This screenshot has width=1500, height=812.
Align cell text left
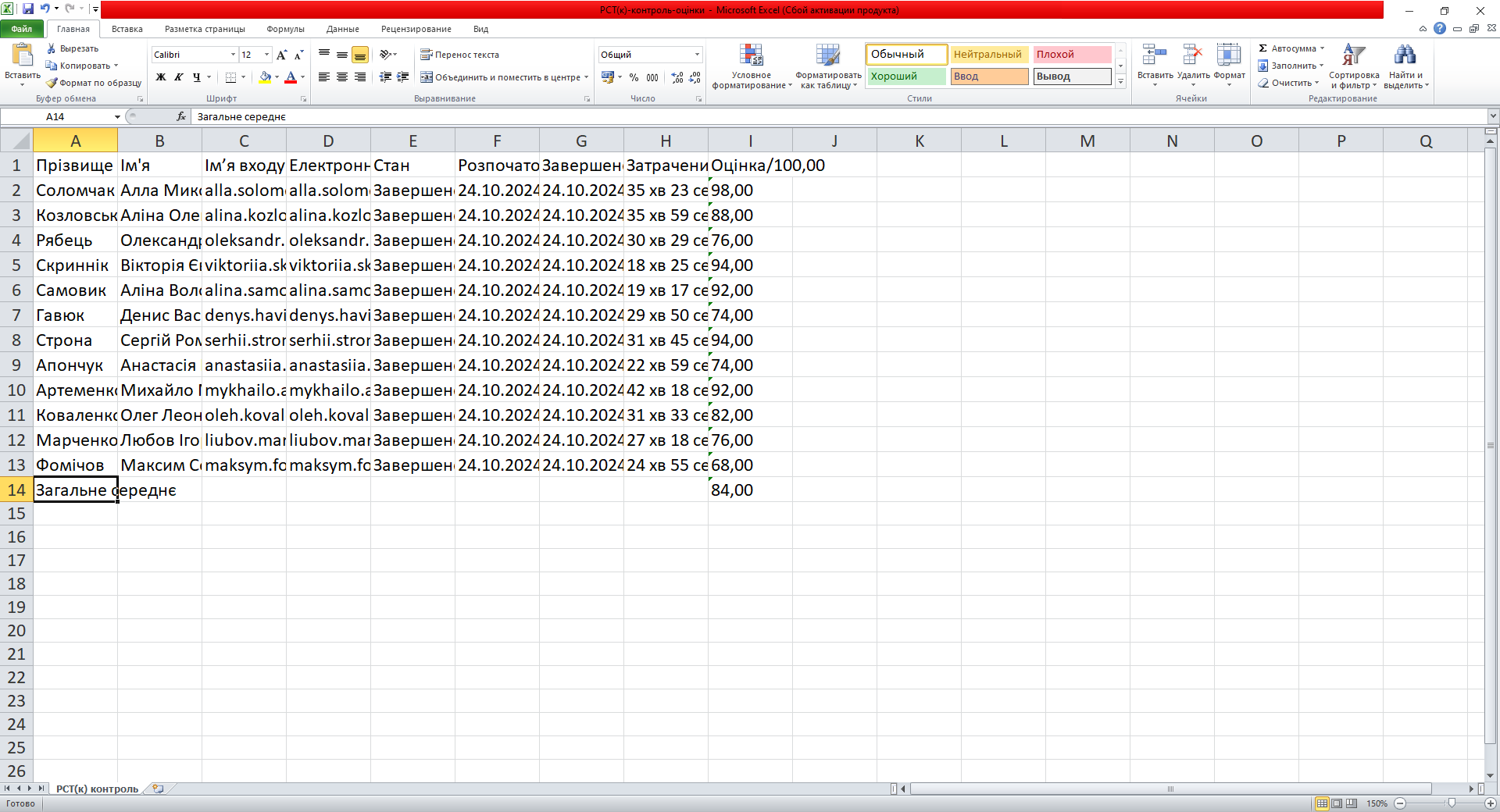tap(324, 77)
